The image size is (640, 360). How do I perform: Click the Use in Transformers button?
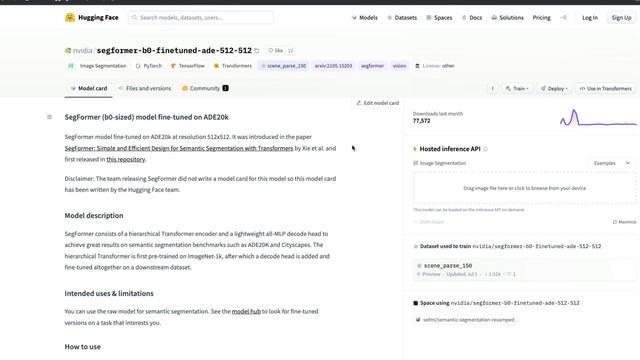click(x=606, y=89)
